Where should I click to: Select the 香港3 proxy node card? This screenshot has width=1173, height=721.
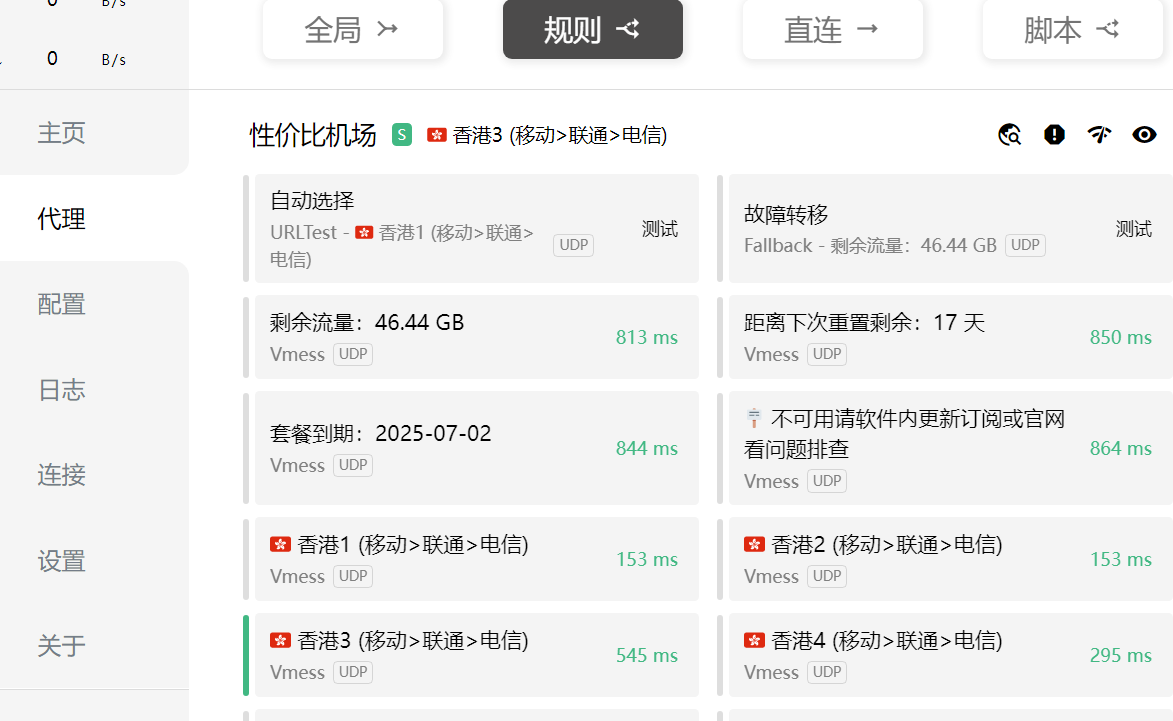(x=477, y=655)
